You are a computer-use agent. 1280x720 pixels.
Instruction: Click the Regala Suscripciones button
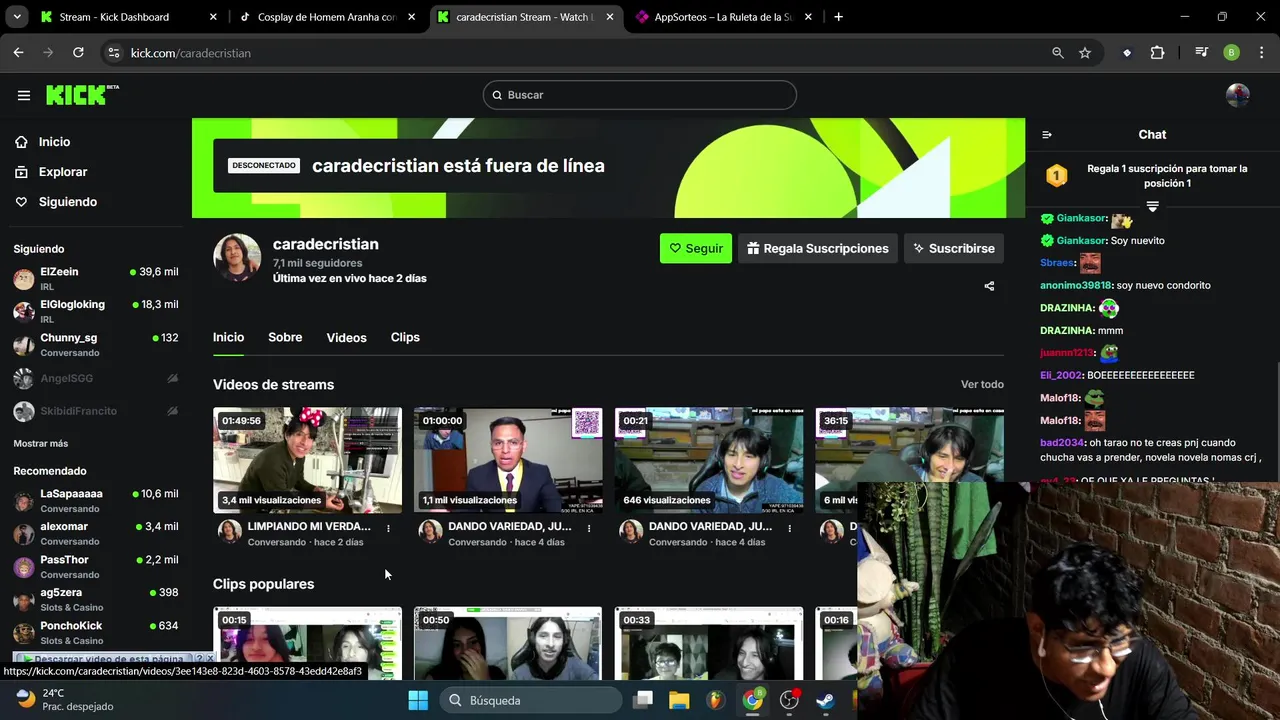click(818, 248)
